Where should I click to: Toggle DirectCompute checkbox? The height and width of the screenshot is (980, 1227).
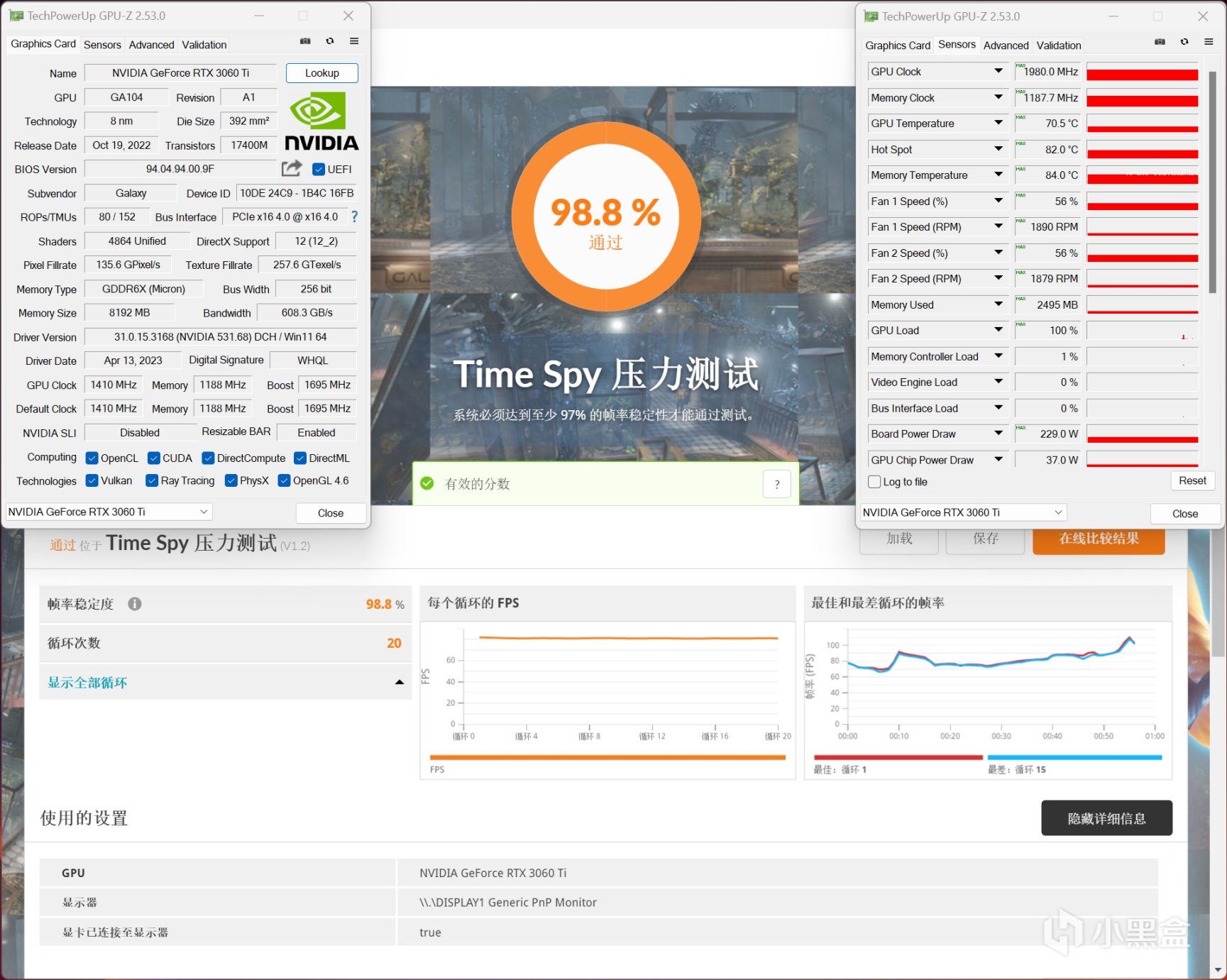click(x=208, y=458)
